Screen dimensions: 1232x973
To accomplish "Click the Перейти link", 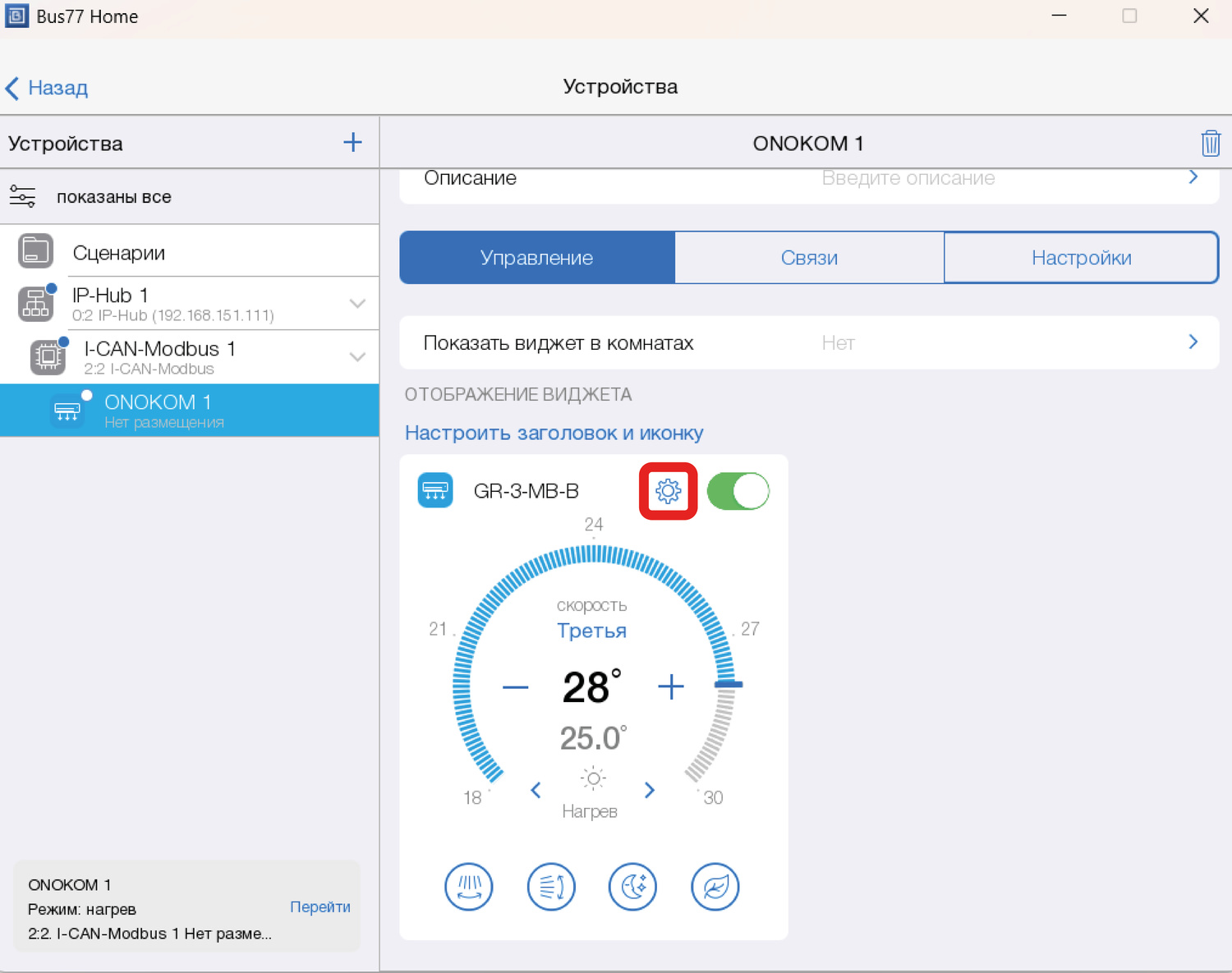I will pyautogui.click(x=319, y=906).
